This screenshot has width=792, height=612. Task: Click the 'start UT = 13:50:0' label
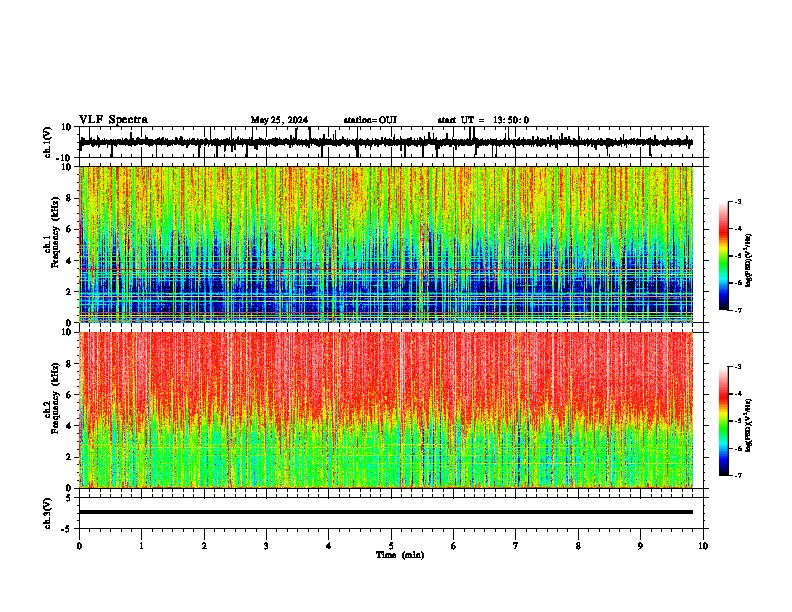(x=483, y=120)
